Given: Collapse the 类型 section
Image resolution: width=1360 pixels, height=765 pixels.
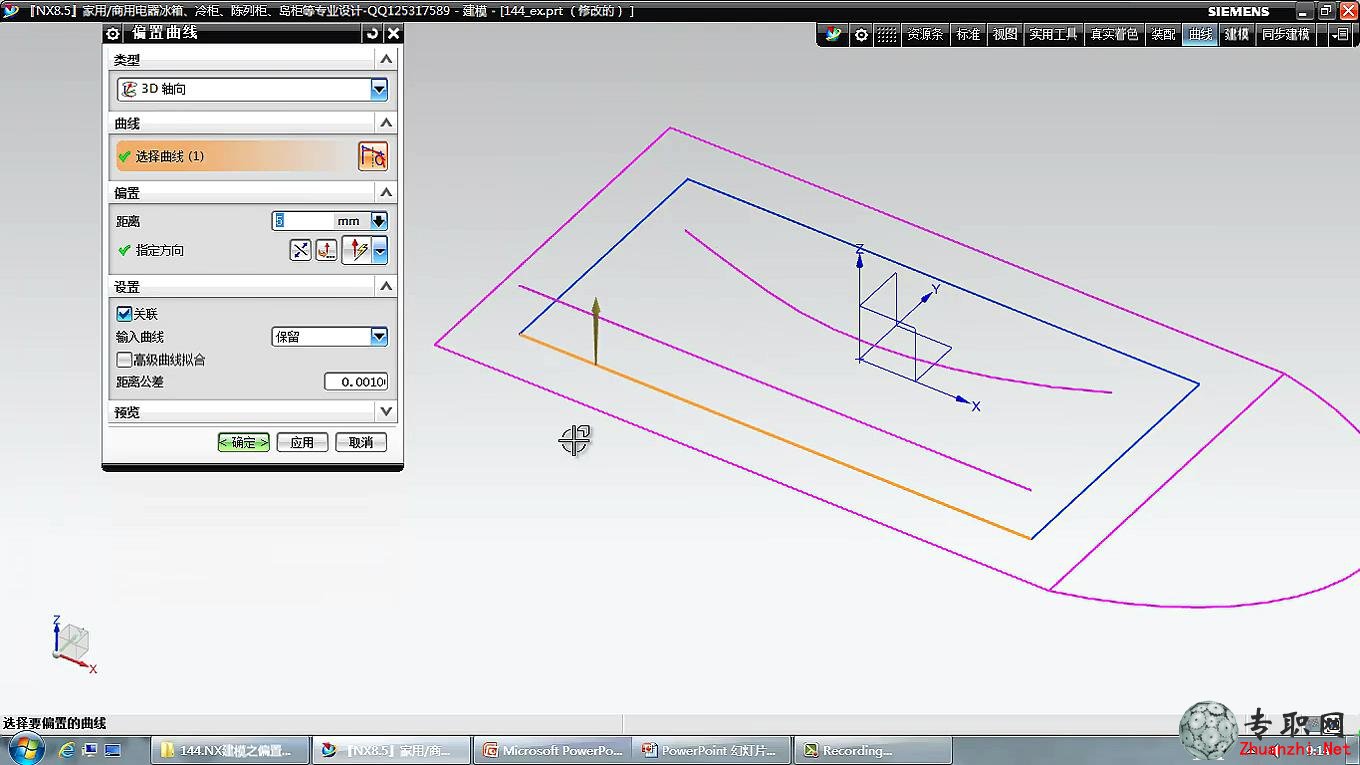Looking at the screenshot, I should pyautogui.click(x=386, y=60).
